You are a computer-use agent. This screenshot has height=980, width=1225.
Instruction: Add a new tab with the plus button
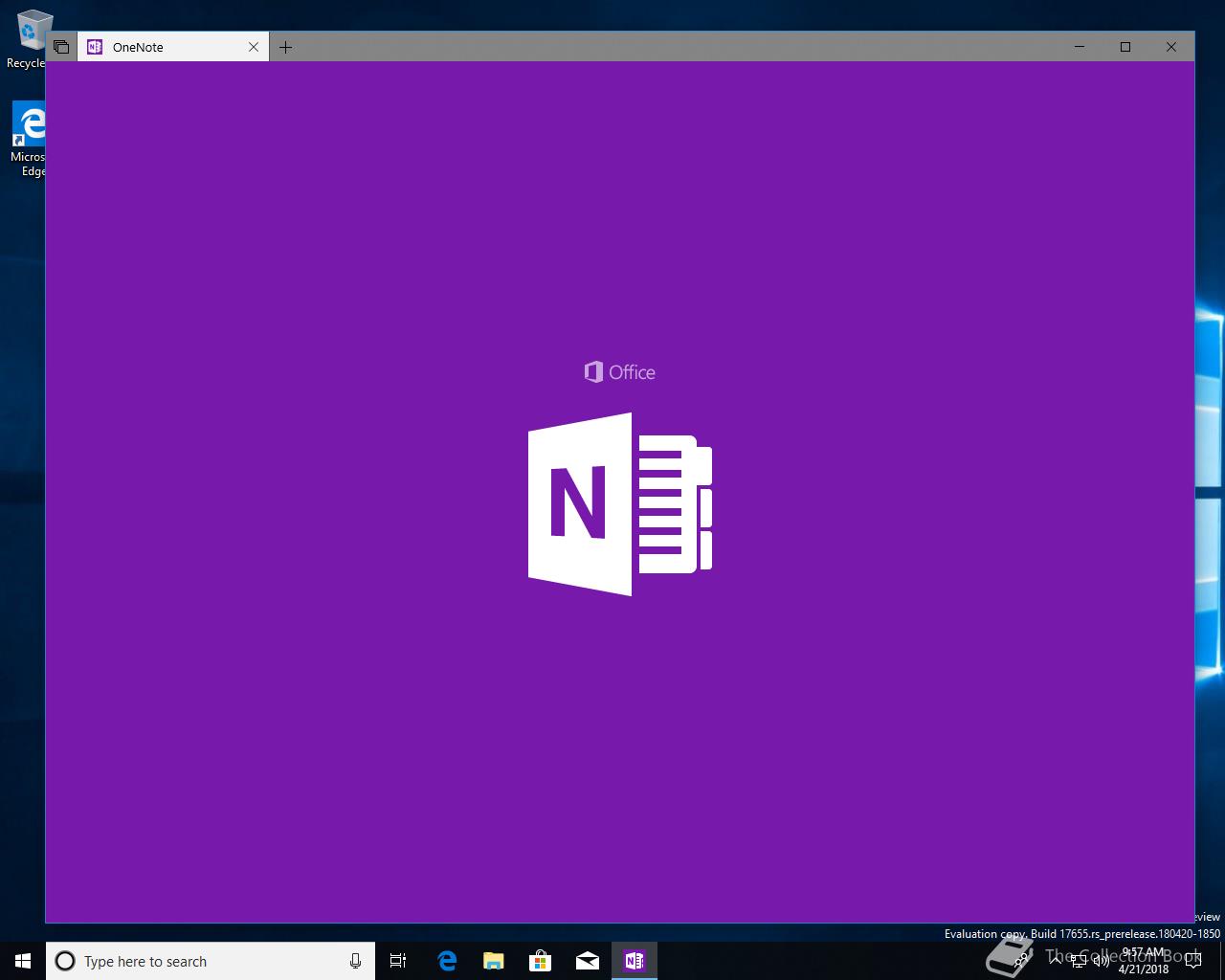click(285, 47)
